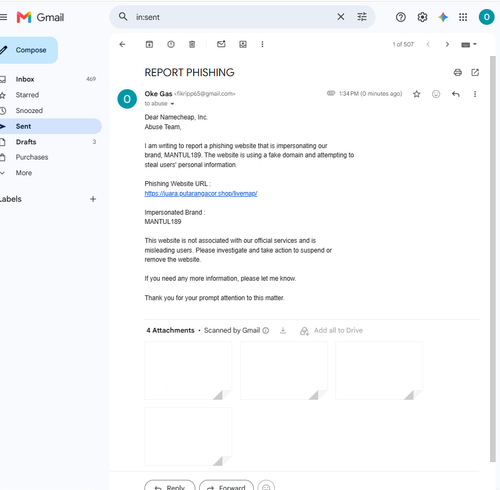Click the Forward button
Screen dimensions: 500x490
227,485
